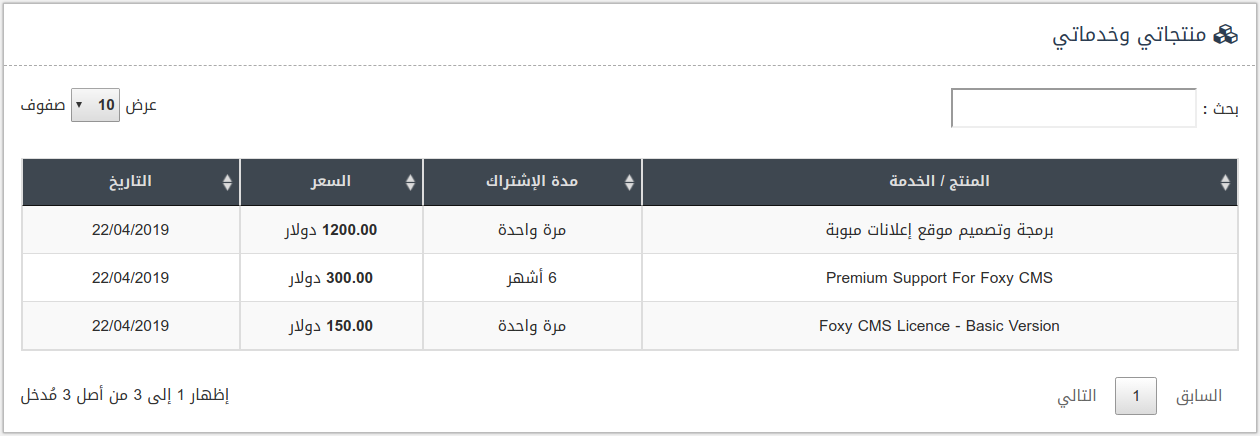Click sort arrows in المنتج / الخدمة column

(x=1226, y=182)
